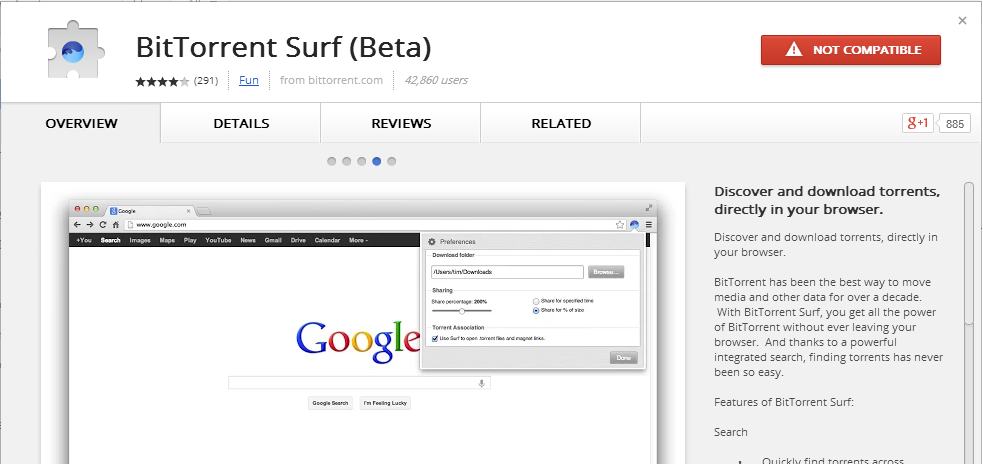Click the share percentage slider handle

[462, 311]
